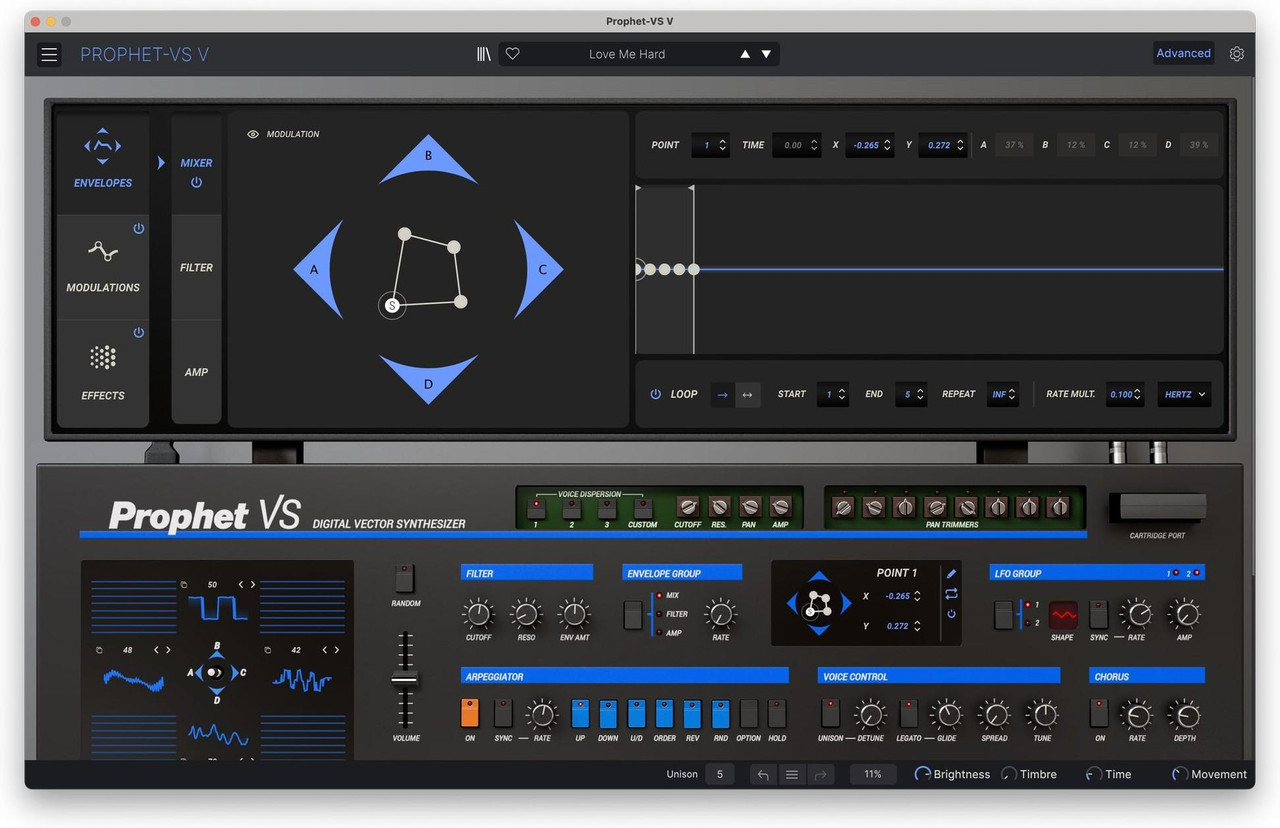The height and width of the screenshot is (828, 1280).
Task: Open the preset library browser icon
Action: coord(484,54)
